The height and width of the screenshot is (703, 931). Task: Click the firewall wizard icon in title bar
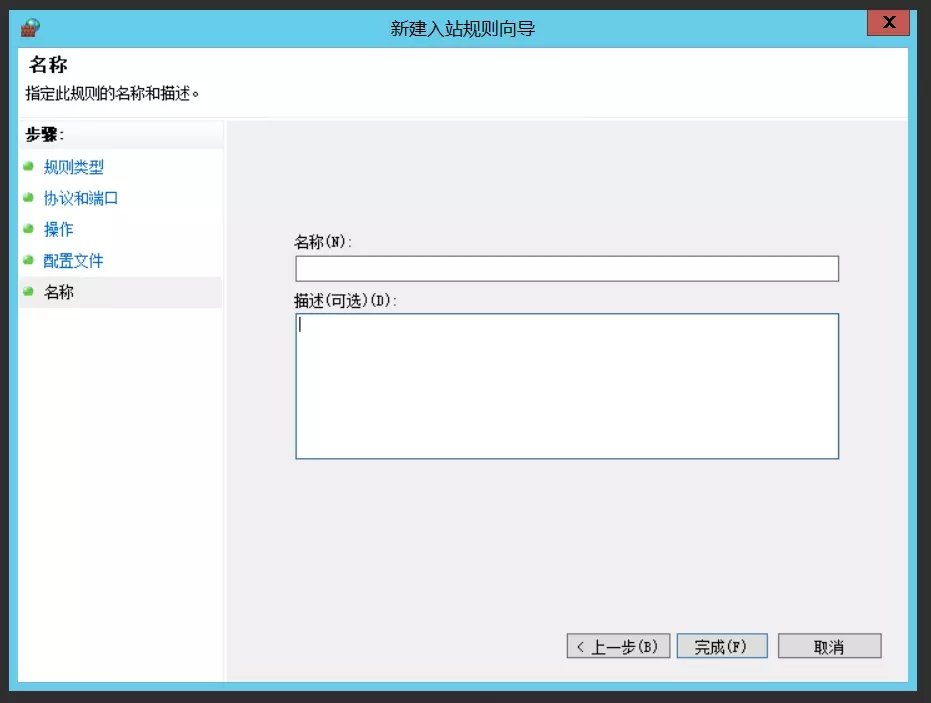coord(31,27)
